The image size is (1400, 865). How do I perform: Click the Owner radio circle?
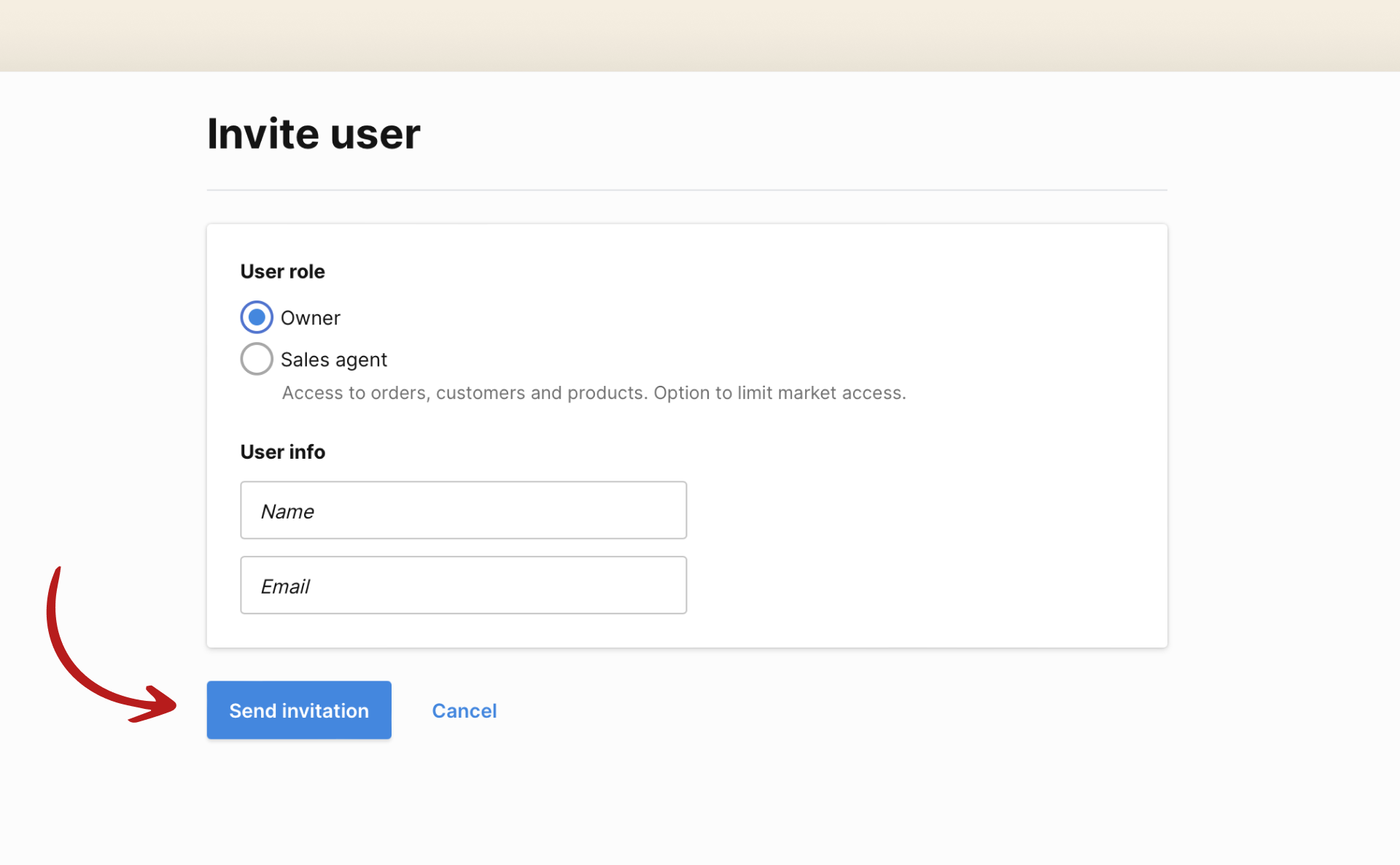coord(256,317)
